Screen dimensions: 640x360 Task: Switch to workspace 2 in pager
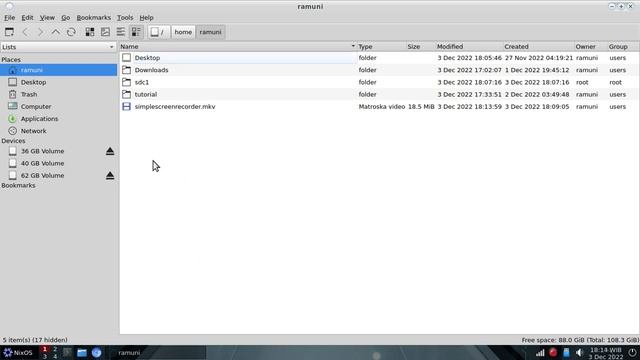click(x=55, y=349)
